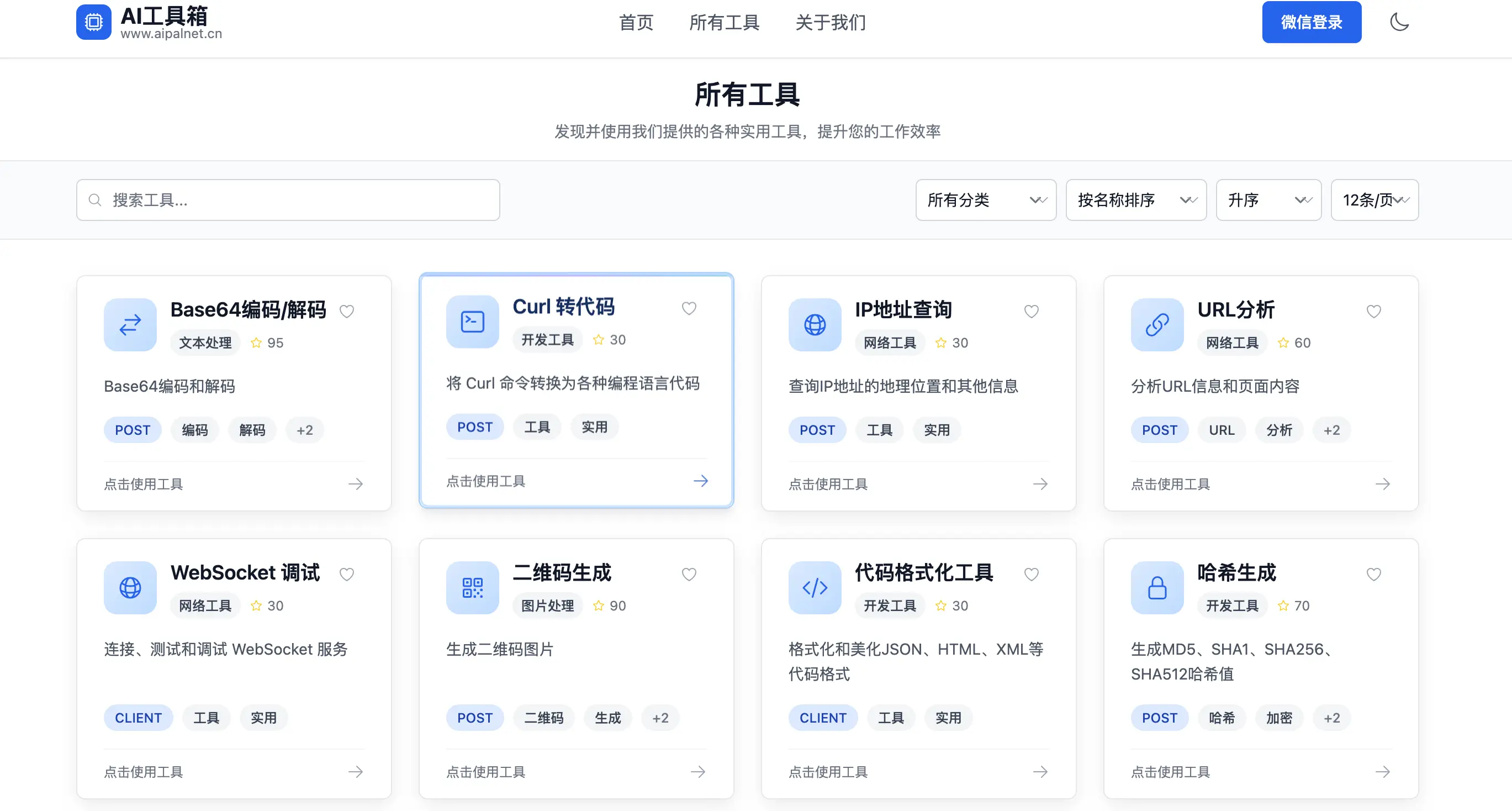Focus the 搜索工具 search field
This screenshot has width=1512, height=811.
[288, 200]
